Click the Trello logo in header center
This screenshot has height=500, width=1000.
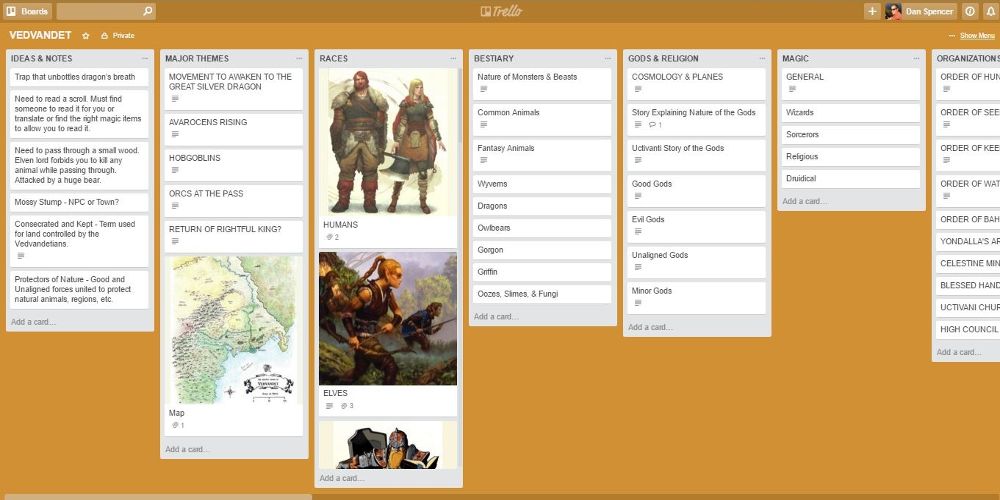tap(500, 11)
